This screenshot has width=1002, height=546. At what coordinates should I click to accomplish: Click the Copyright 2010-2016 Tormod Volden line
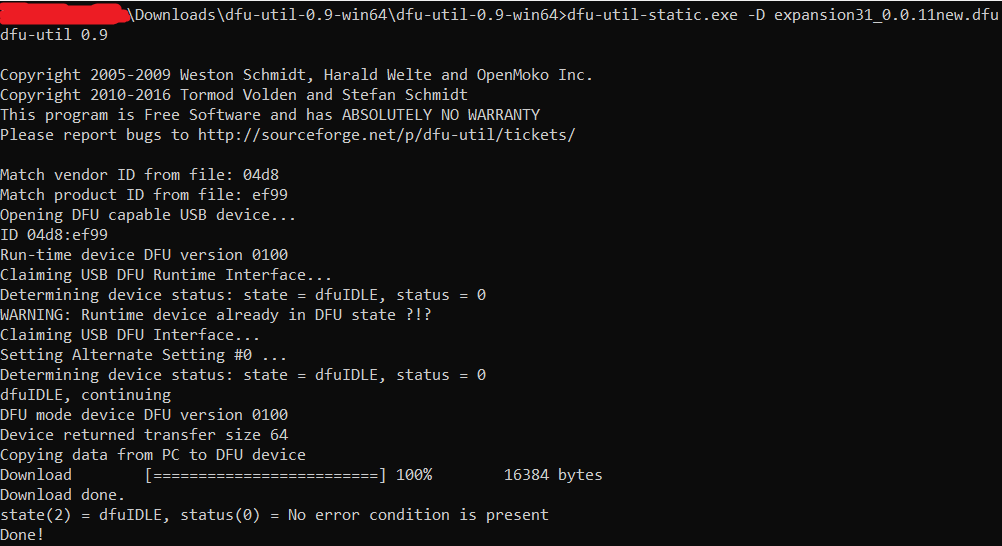(233, 95)
